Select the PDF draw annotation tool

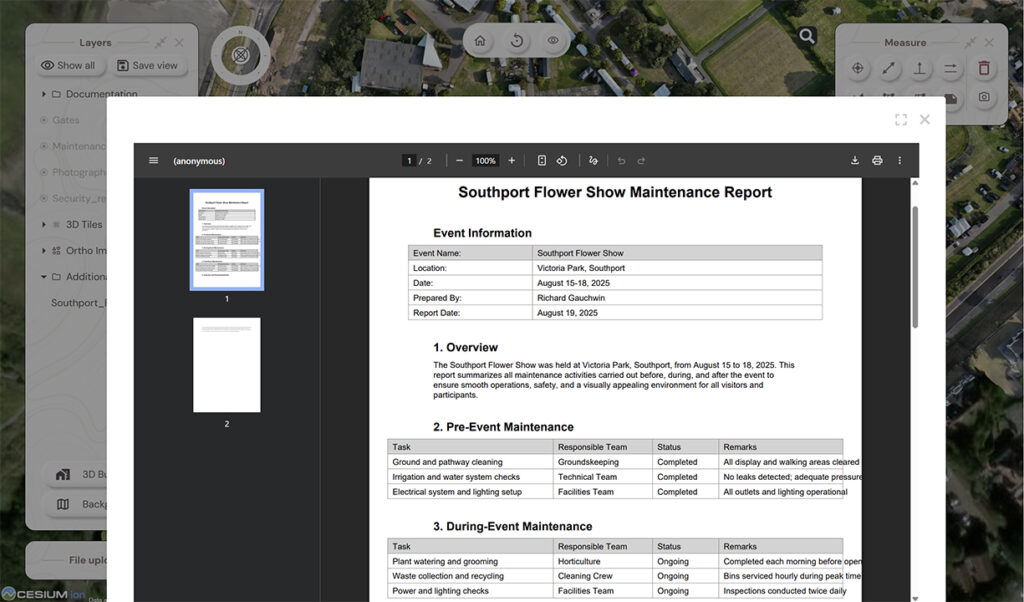(593, 160)
